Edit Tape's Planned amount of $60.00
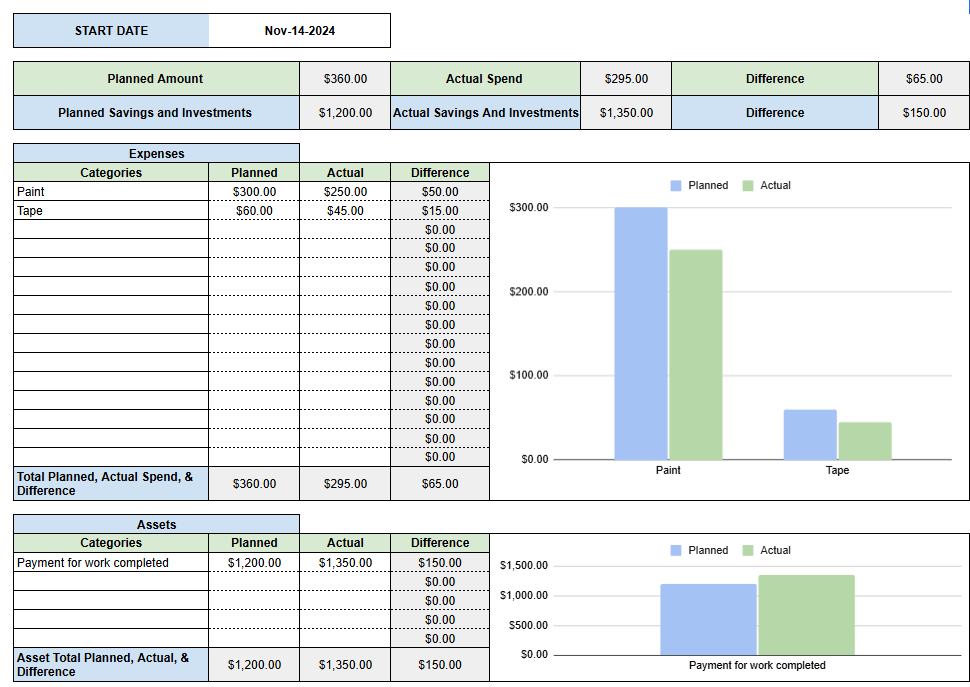 click(254, 210)
